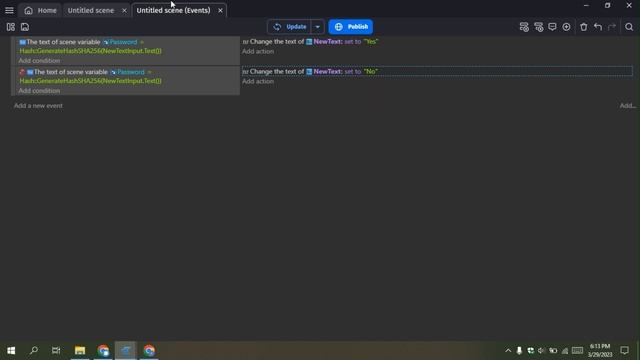Click Add condition in the first event
Screen dimensions: 640x360
point(39,60)
